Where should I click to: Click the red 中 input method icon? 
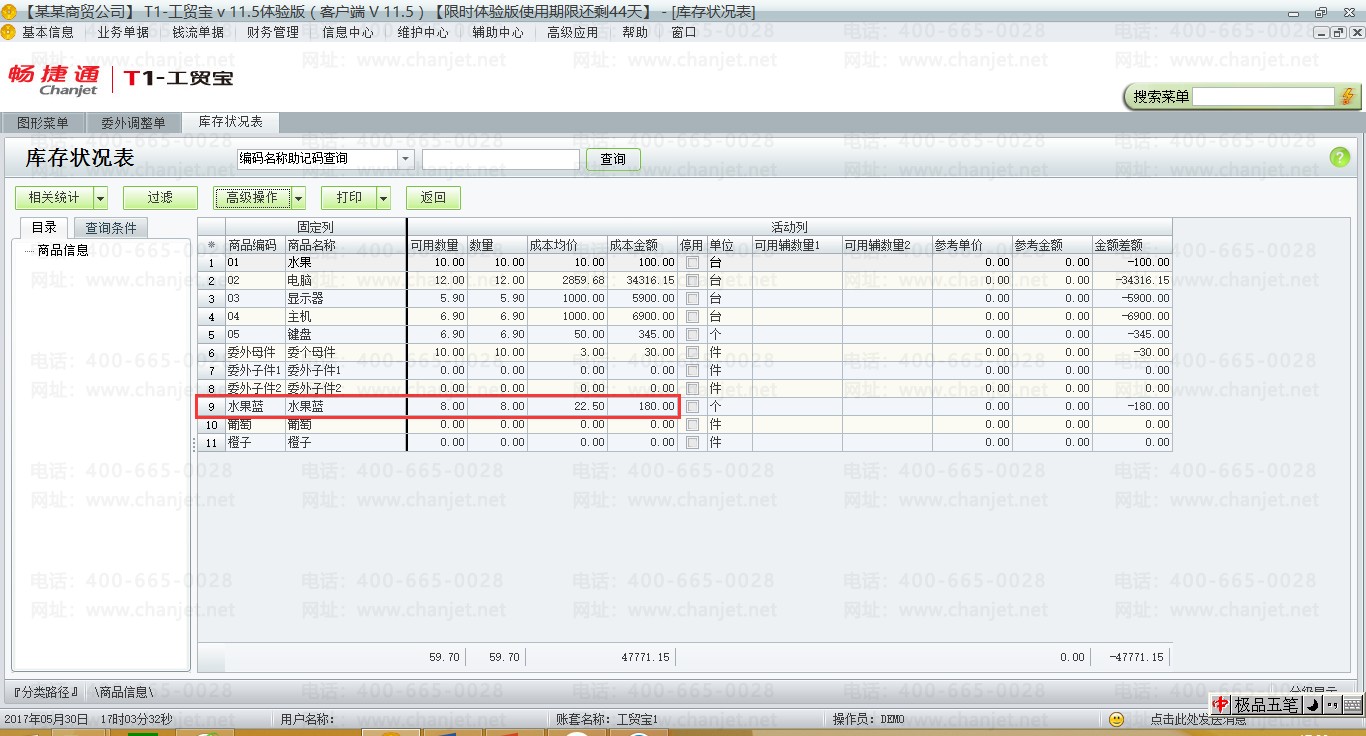(x=1220, y=705)
